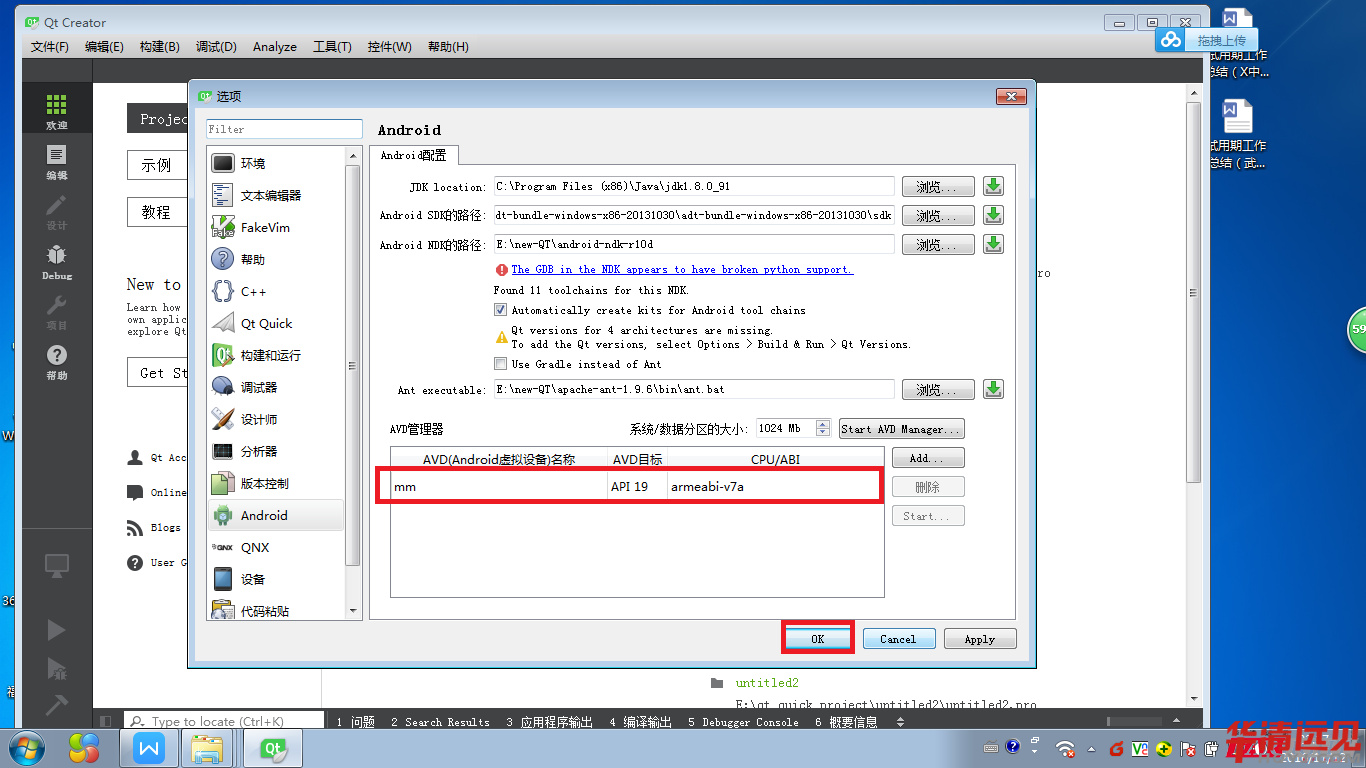Open the Version Control (版本控制) category
The image size is (1366, 768).
point(264,484)
